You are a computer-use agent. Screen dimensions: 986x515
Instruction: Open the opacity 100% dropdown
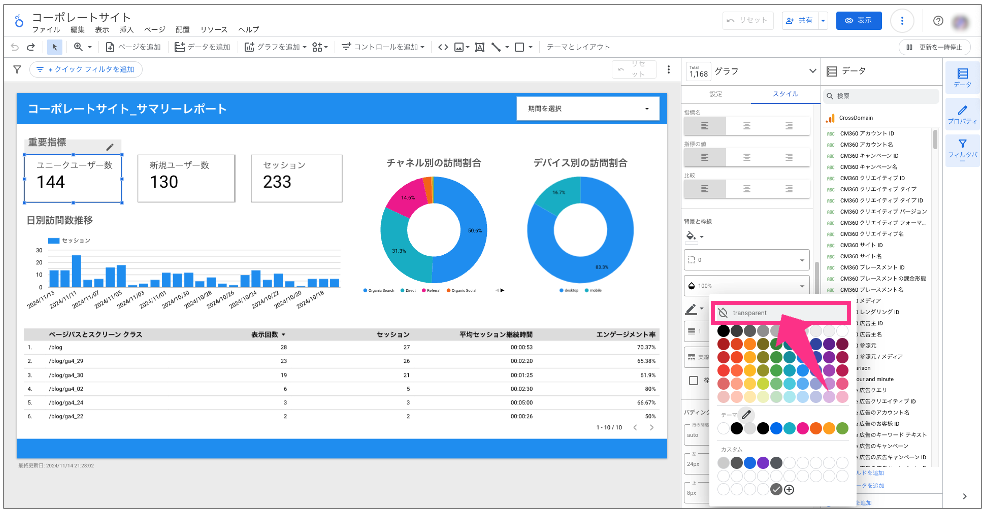coord(746,285)
